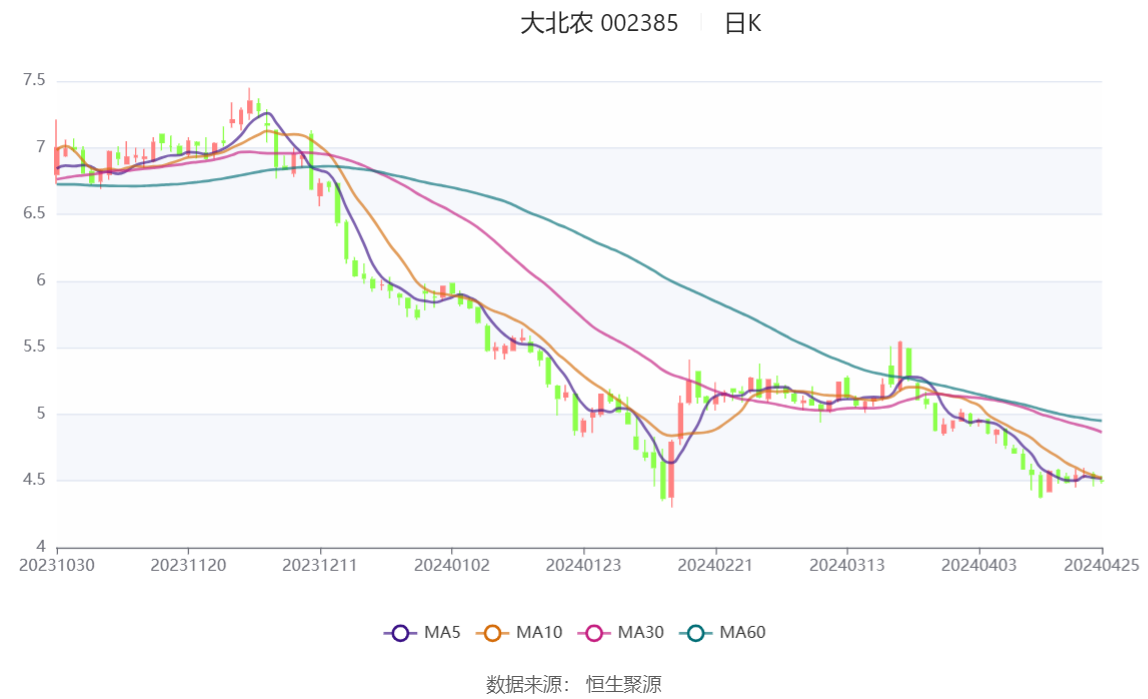Image resolution: width=1148 pixels, height=699 pixels.
Task: Select the 20231211 date axis label
Action: coord(320,566)
